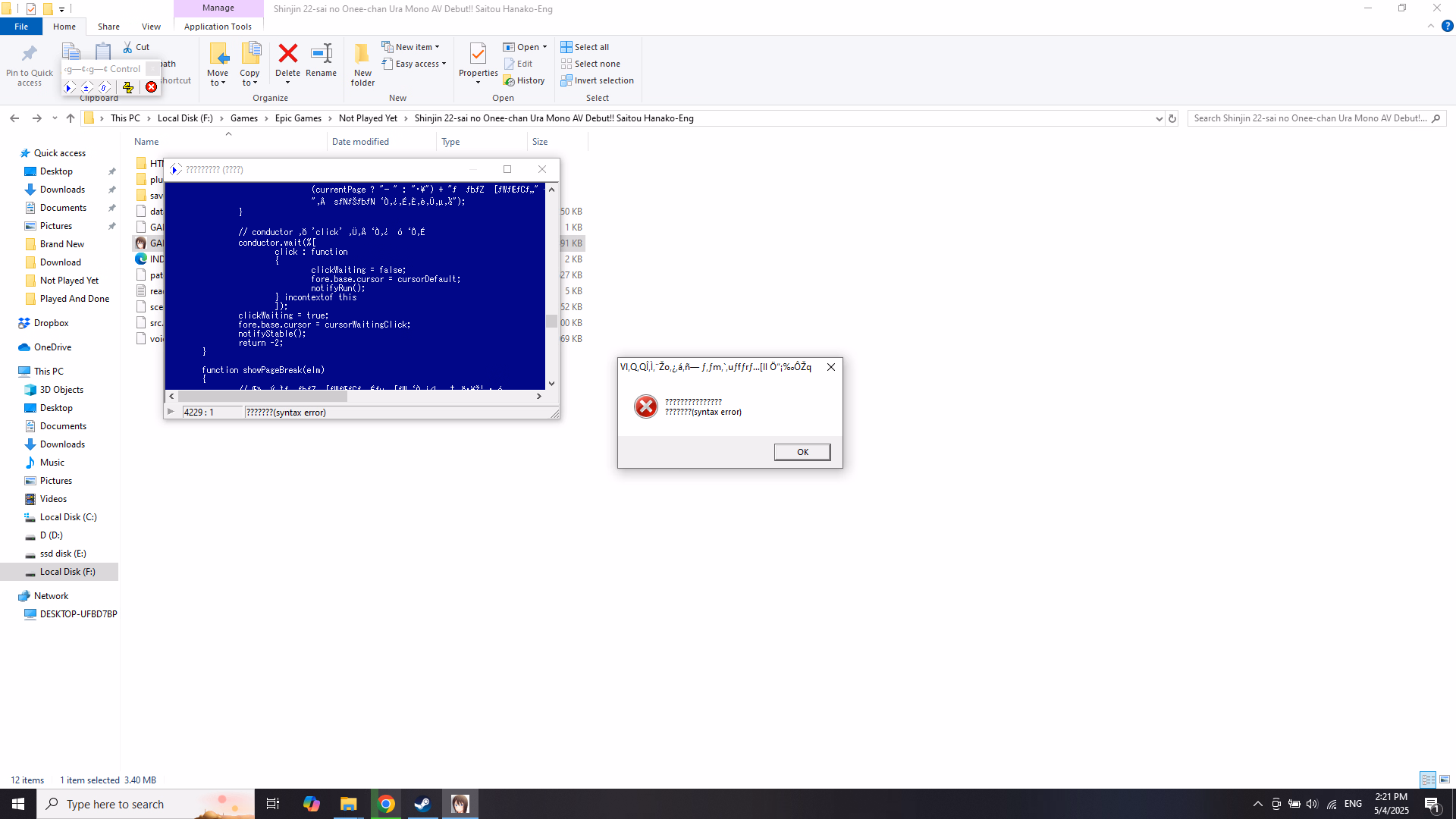Click Select all in ribbon
The height and width of the screenshot is (819, 1456).
point(585,47)
